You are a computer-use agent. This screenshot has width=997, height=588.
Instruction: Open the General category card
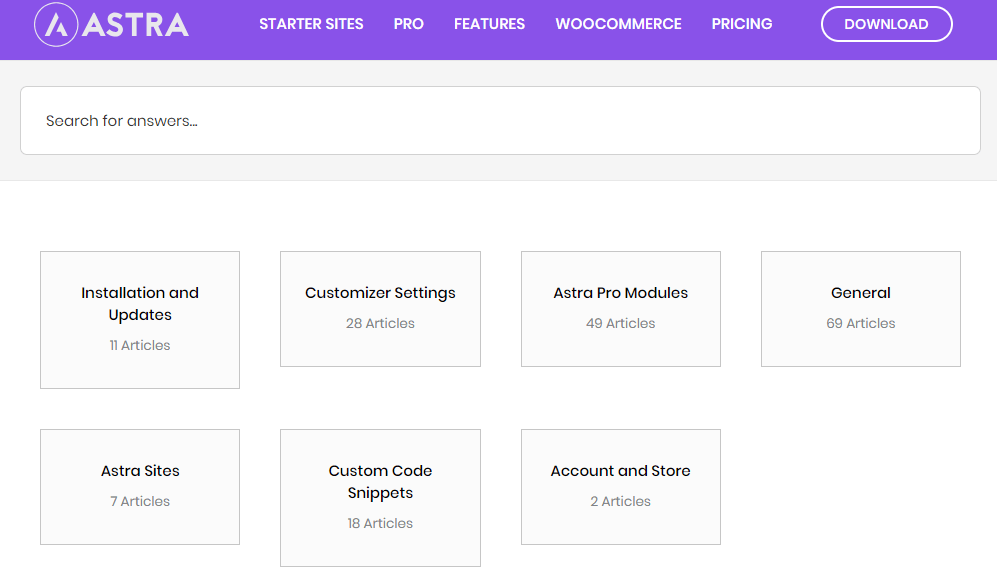coord(861,309)
